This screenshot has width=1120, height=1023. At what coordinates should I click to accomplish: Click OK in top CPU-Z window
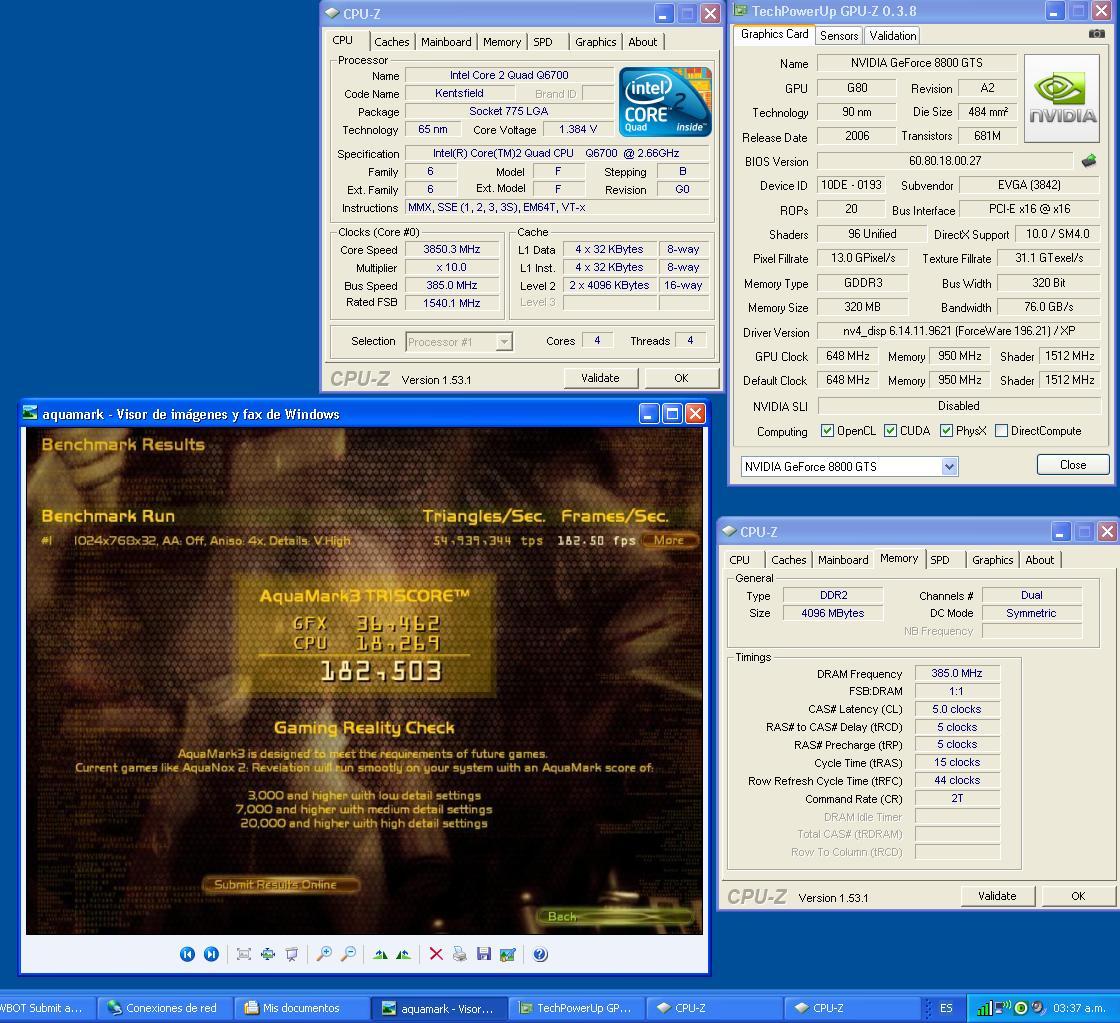pyautogui.click(x=681, y=378)
